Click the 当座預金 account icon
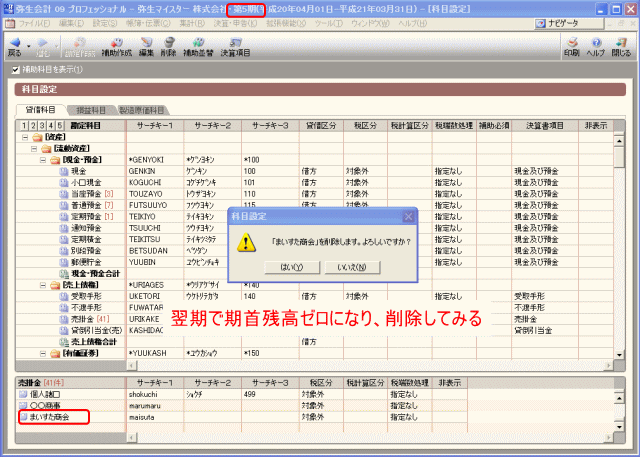 (x=64, y=194)
